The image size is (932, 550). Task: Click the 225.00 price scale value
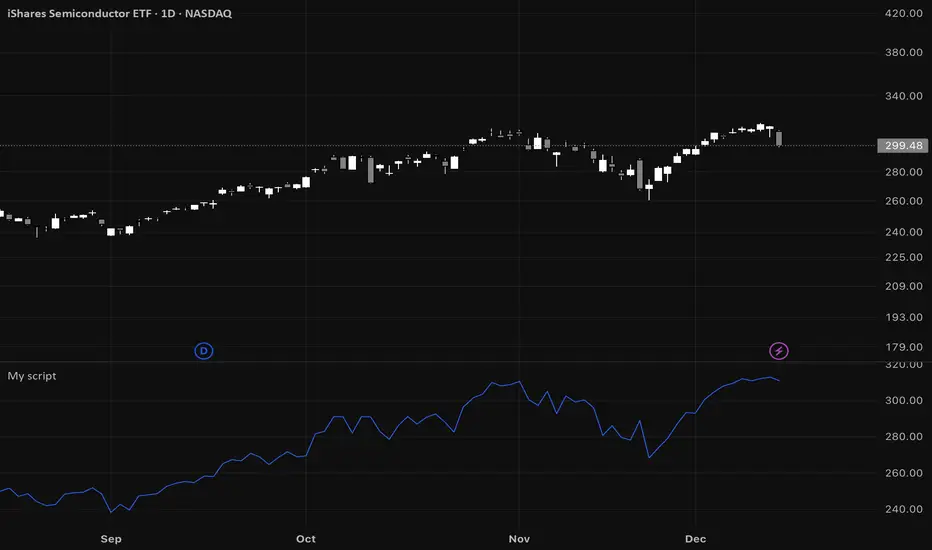coord(903,257)
